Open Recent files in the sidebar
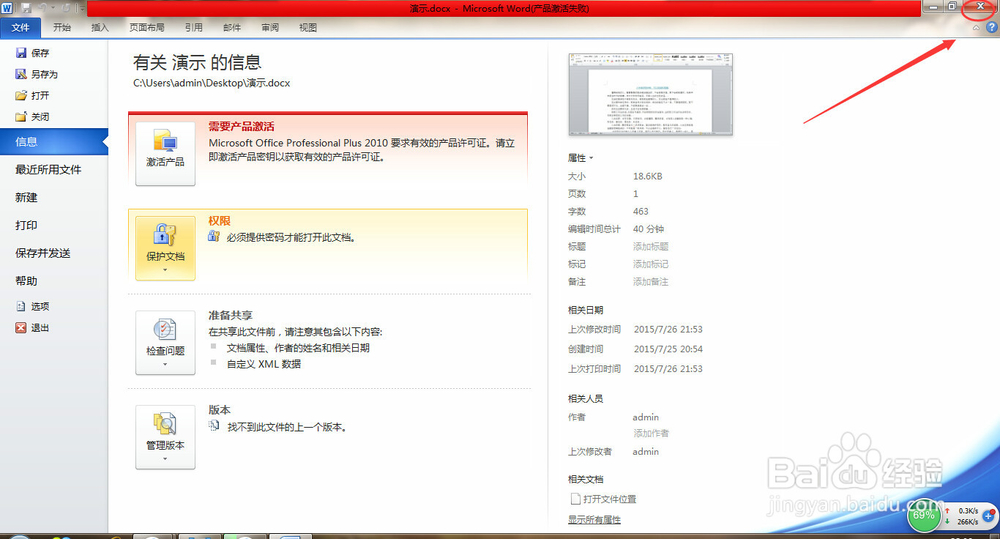1000x539 pixels. (48, 169)
